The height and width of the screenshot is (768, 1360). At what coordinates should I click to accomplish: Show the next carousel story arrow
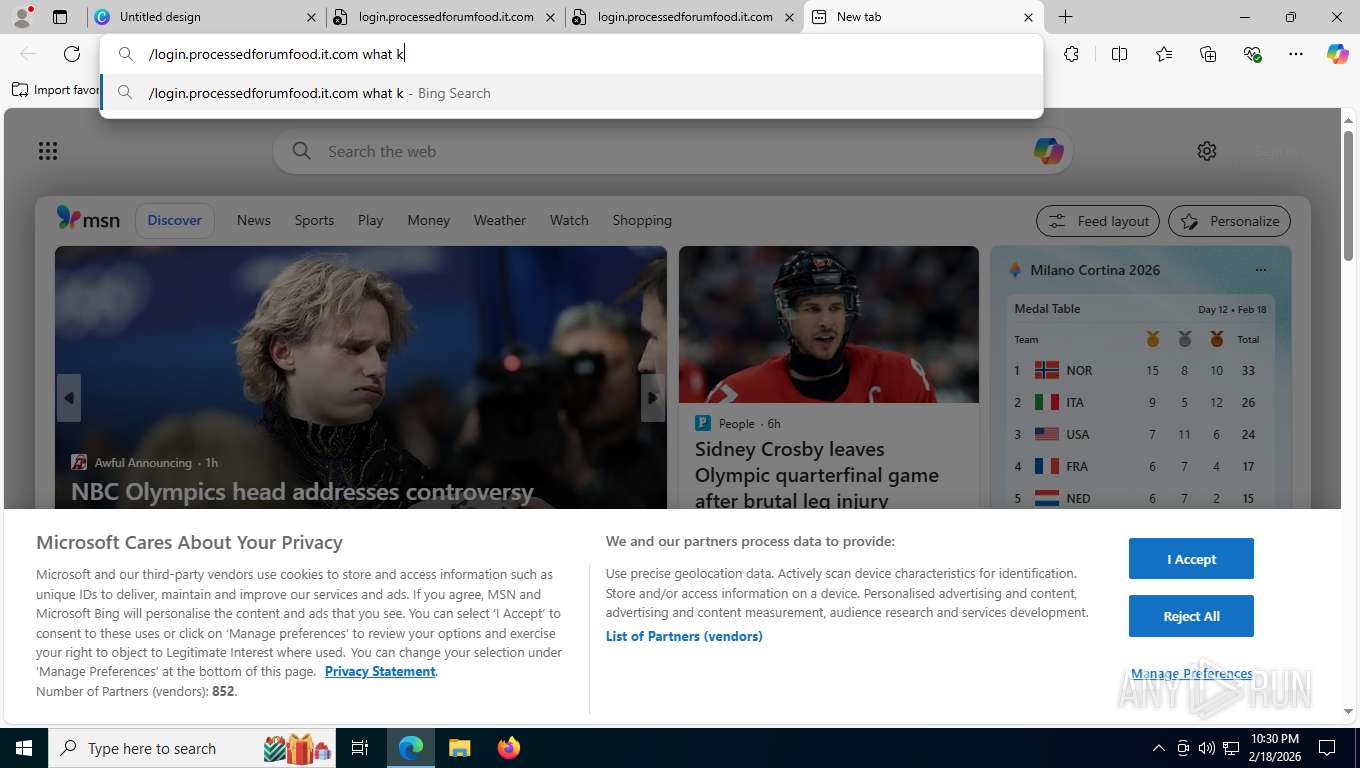[652, 398]
